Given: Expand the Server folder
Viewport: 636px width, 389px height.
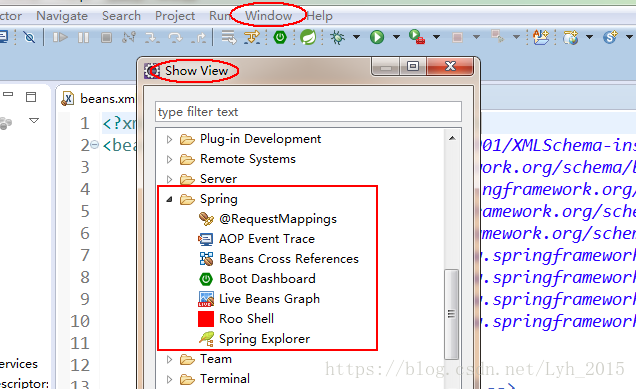Looking at the screenshot, I should 170,179.
